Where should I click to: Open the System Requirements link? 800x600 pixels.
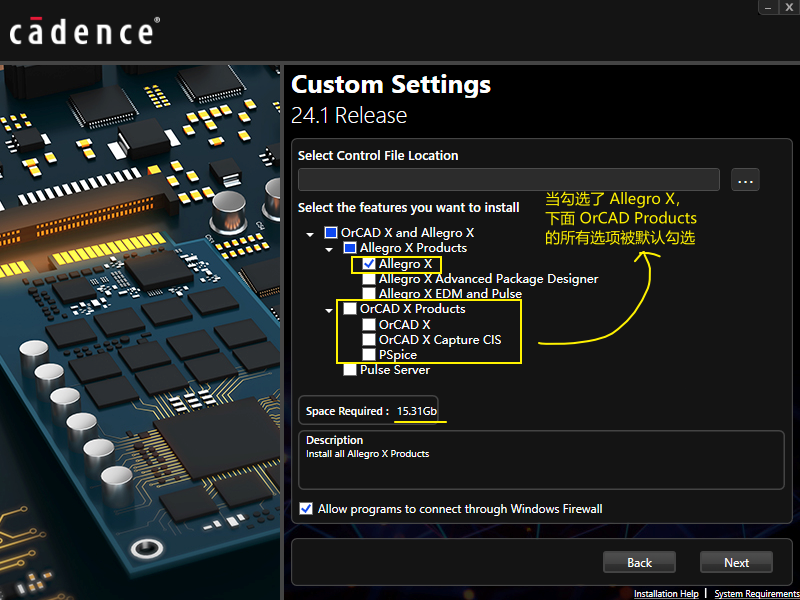(x=756, y=594)
